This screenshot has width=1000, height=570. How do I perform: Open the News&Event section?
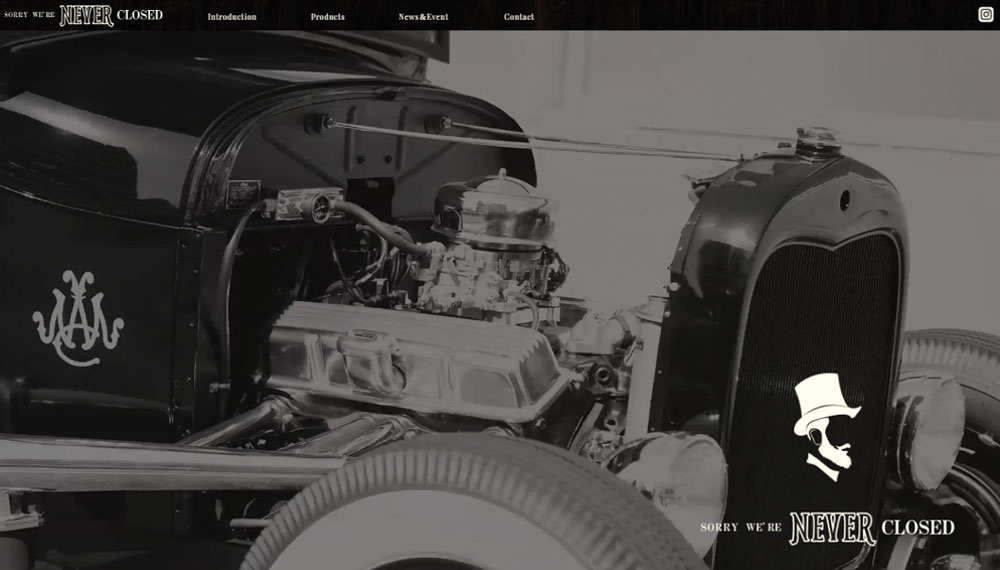click(423, 17)
